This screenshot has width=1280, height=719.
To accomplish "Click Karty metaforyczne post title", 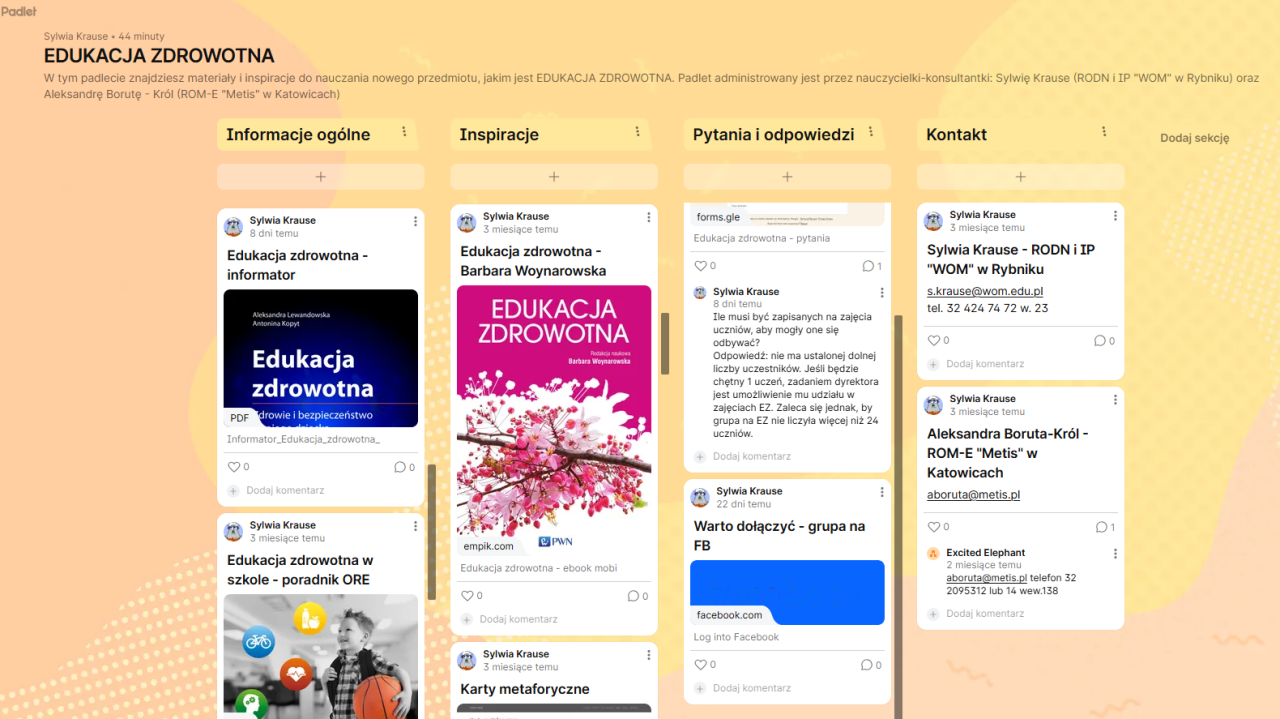I will [525, 689].
